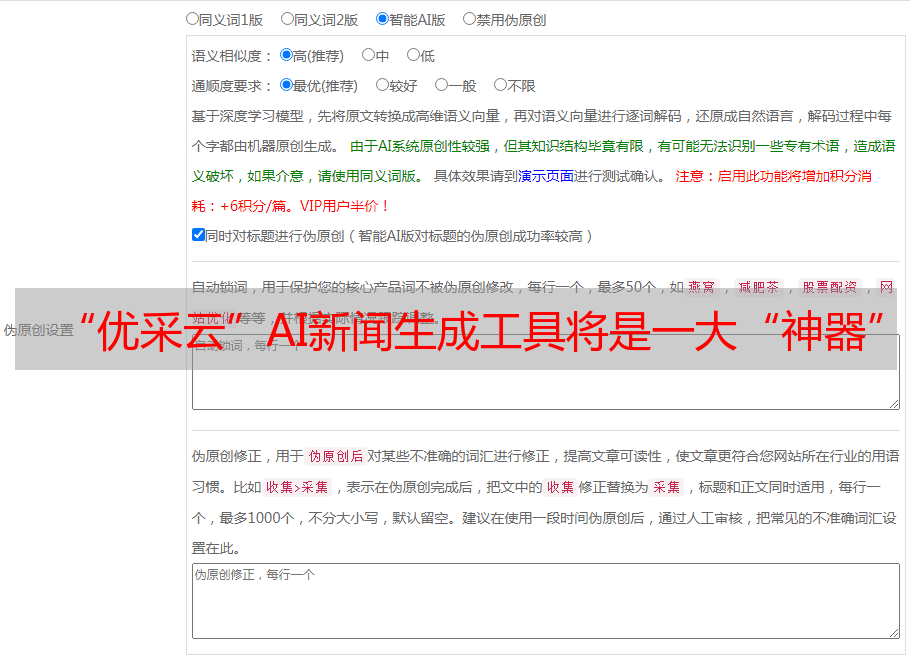The image size is (911, 658).
Task: Click the 语义相似度 label
Action: pos(232,56)
